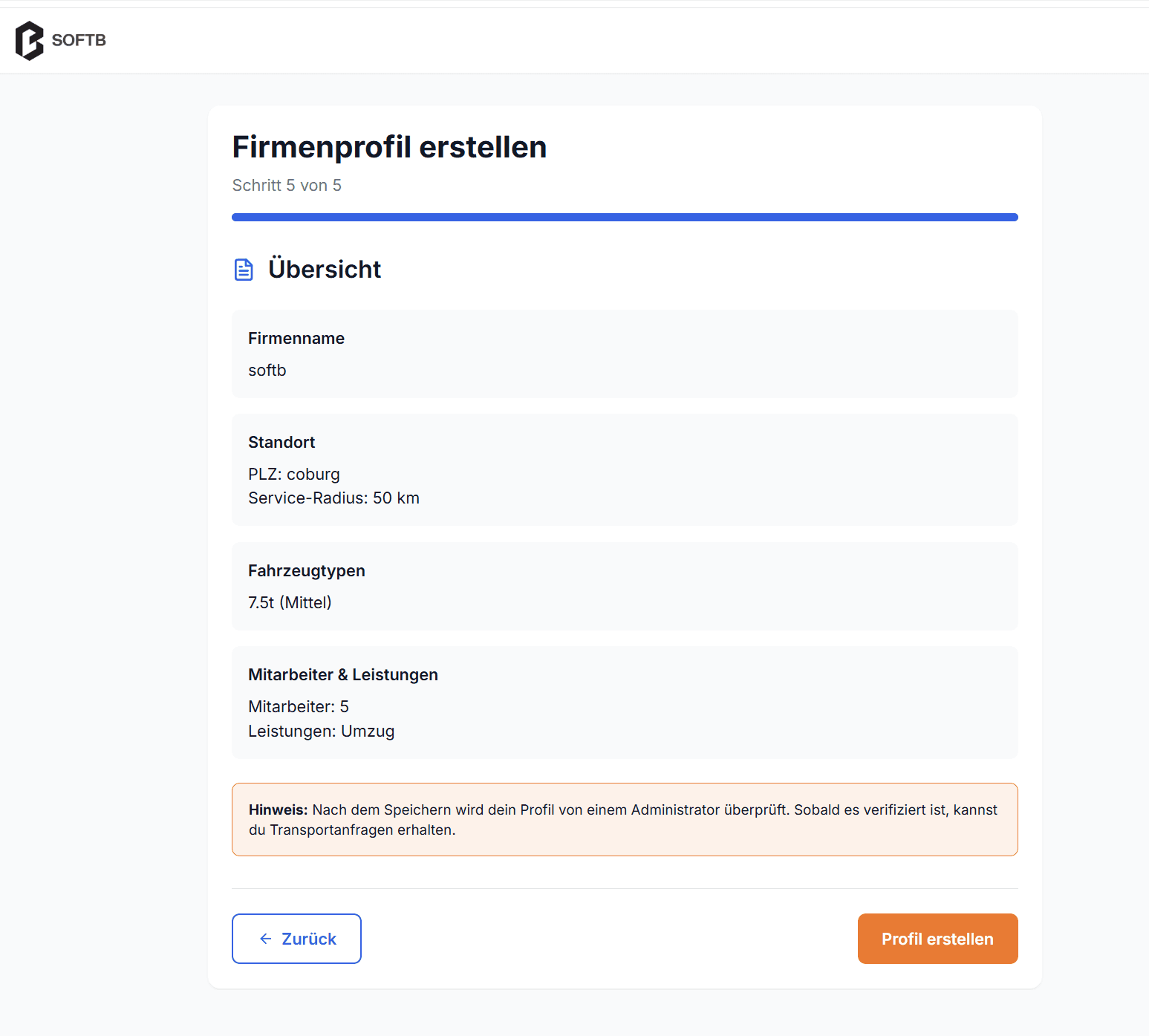The height and width of the screenshot is (1036, 1149).
Task: Go back with the Zurück button
Action: point(296,939)
